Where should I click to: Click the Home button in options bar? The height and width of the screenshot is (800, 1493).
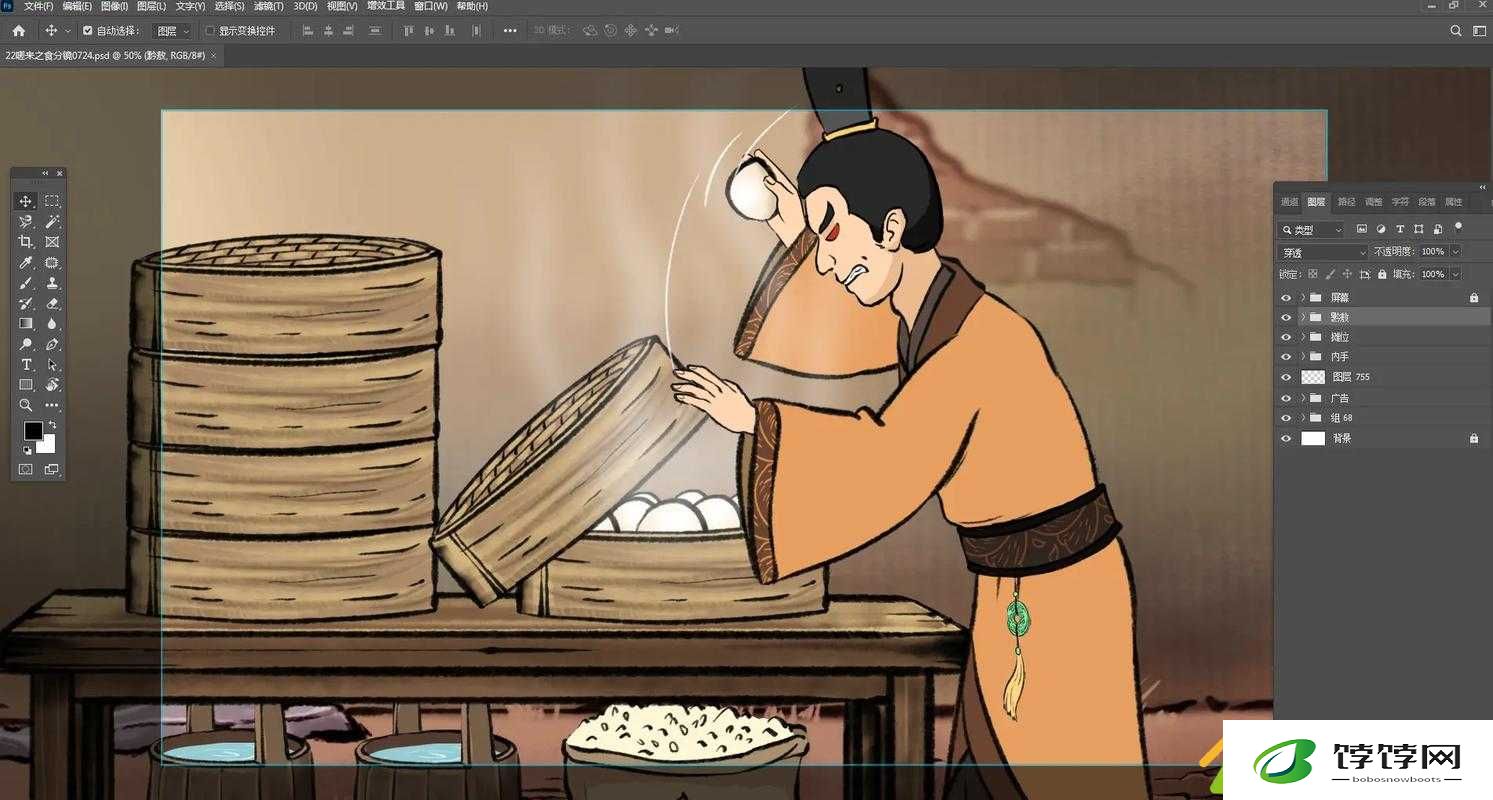click(x=18, y=31)
